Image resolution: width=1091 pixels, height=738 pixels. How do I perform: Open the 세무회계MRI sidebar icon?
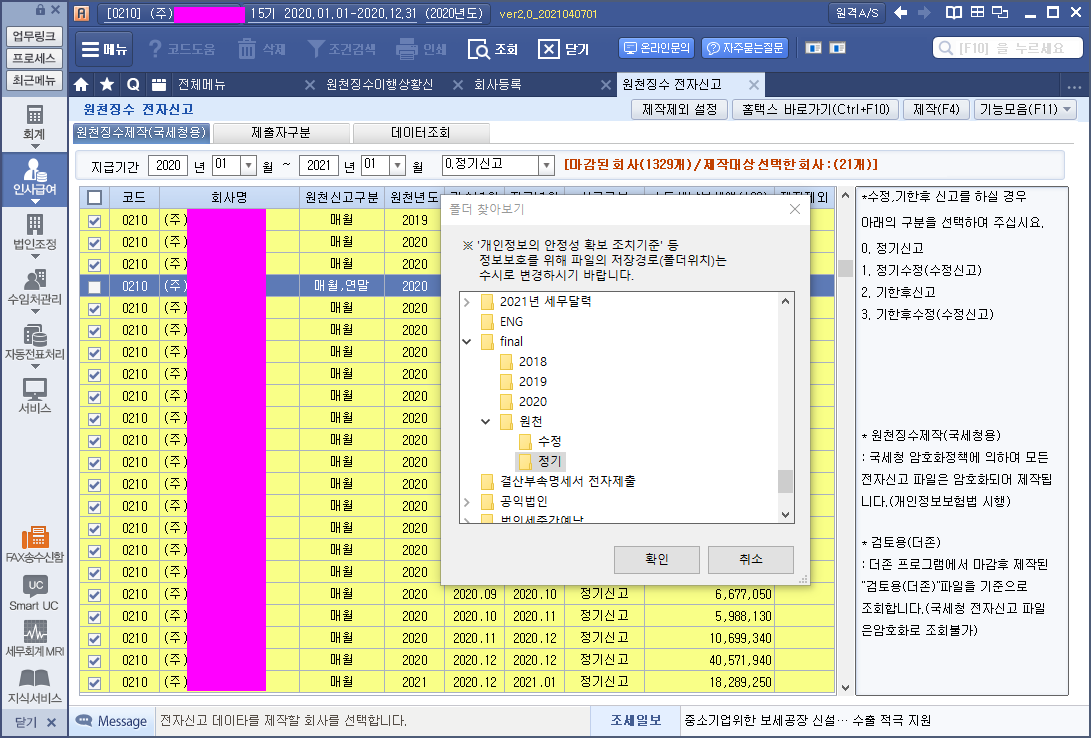pyautogui.click(x=34, y=638)
